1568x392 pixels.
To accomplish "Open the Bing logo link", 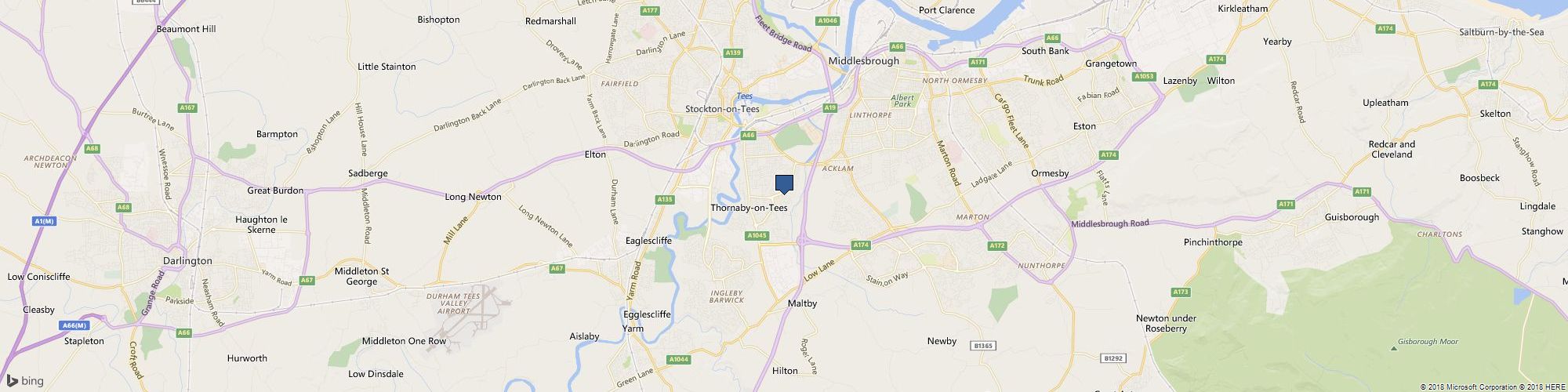I will click(26, 381).
